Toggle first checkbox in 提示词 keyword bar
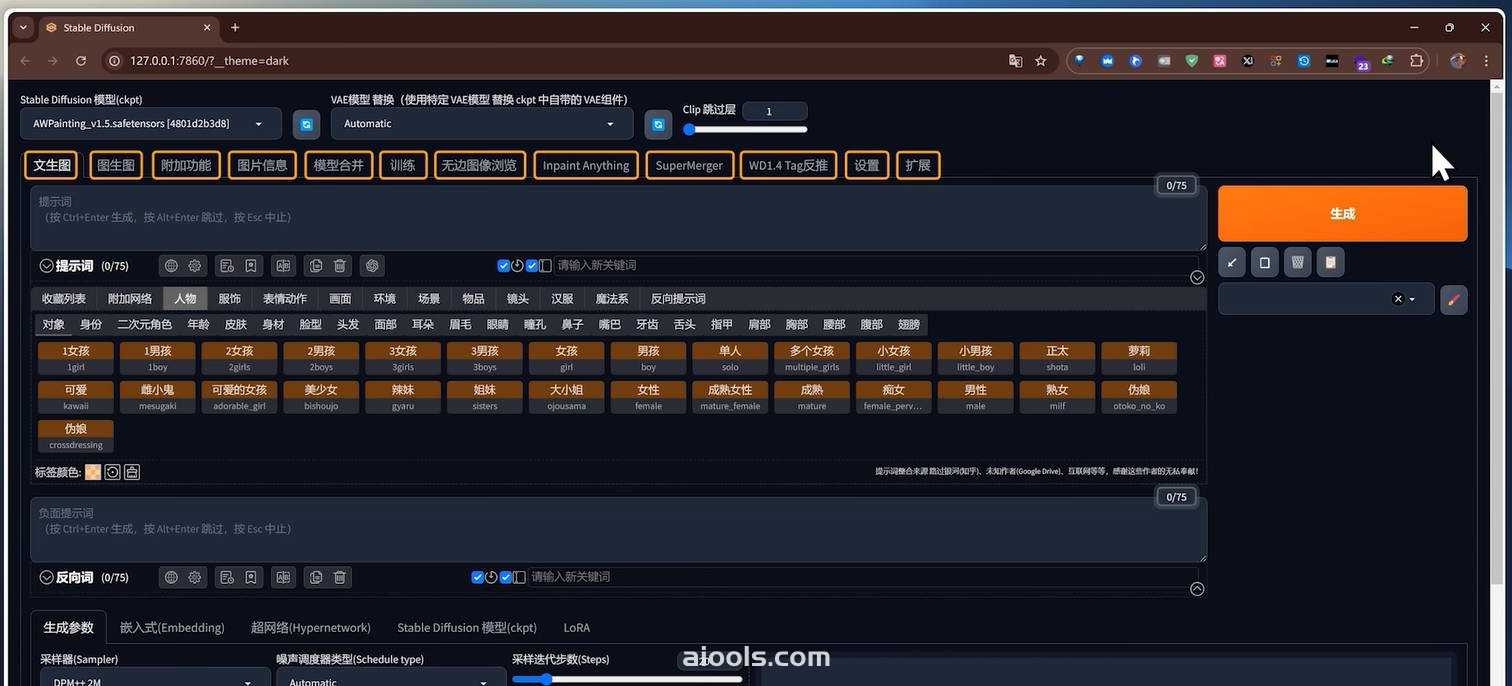The image size is (1512, 686). tap(504, 266)
